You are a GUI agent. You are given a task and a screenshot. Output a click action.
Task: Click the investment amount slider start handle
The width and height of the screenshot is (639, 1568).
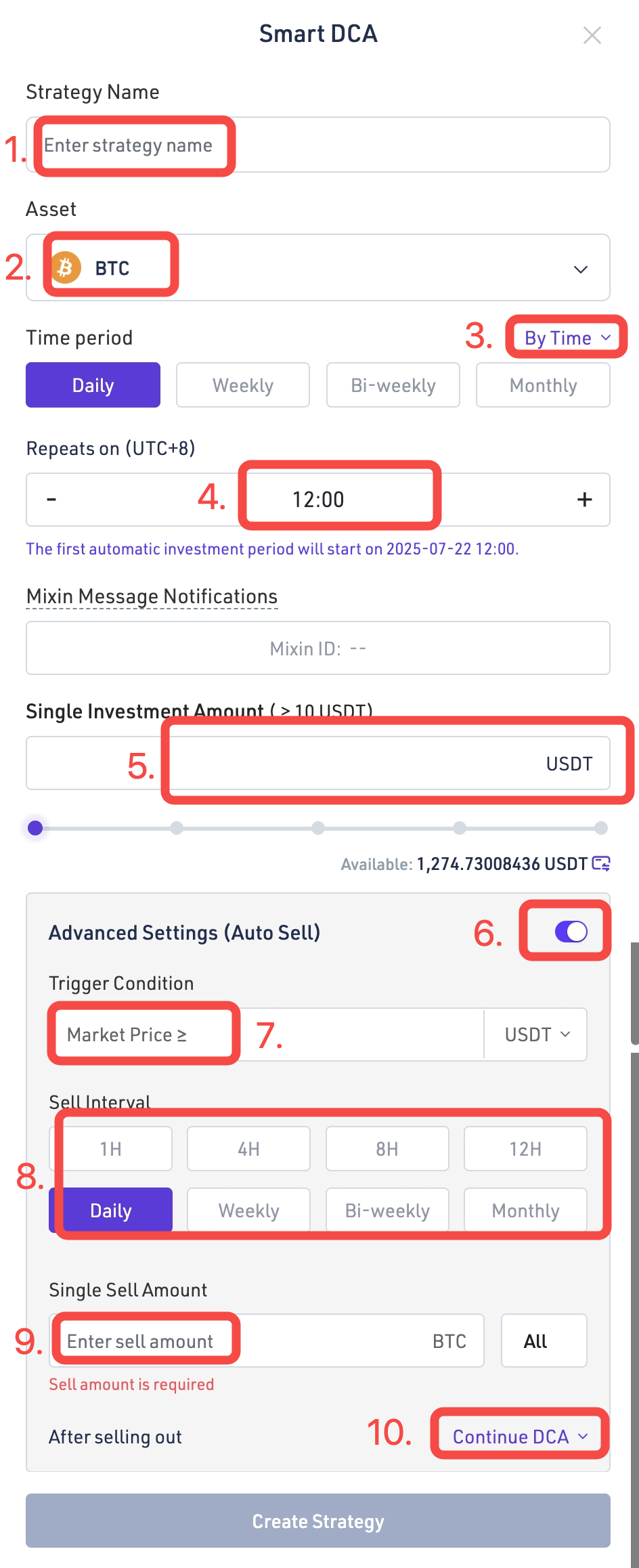[x=35, y=827]
